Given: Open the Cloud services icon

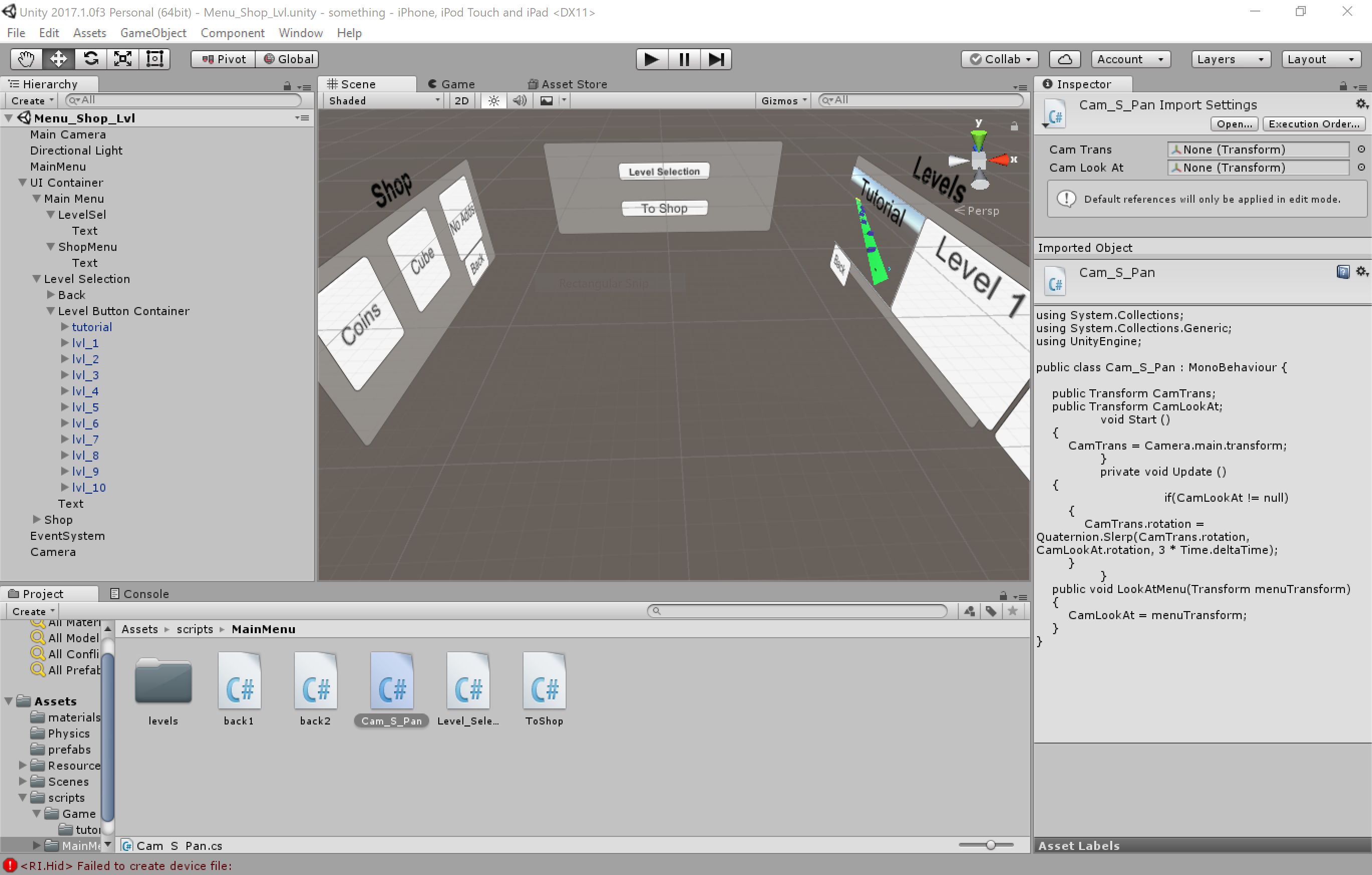Looking at the screenshot, I should click(1064, 59).
